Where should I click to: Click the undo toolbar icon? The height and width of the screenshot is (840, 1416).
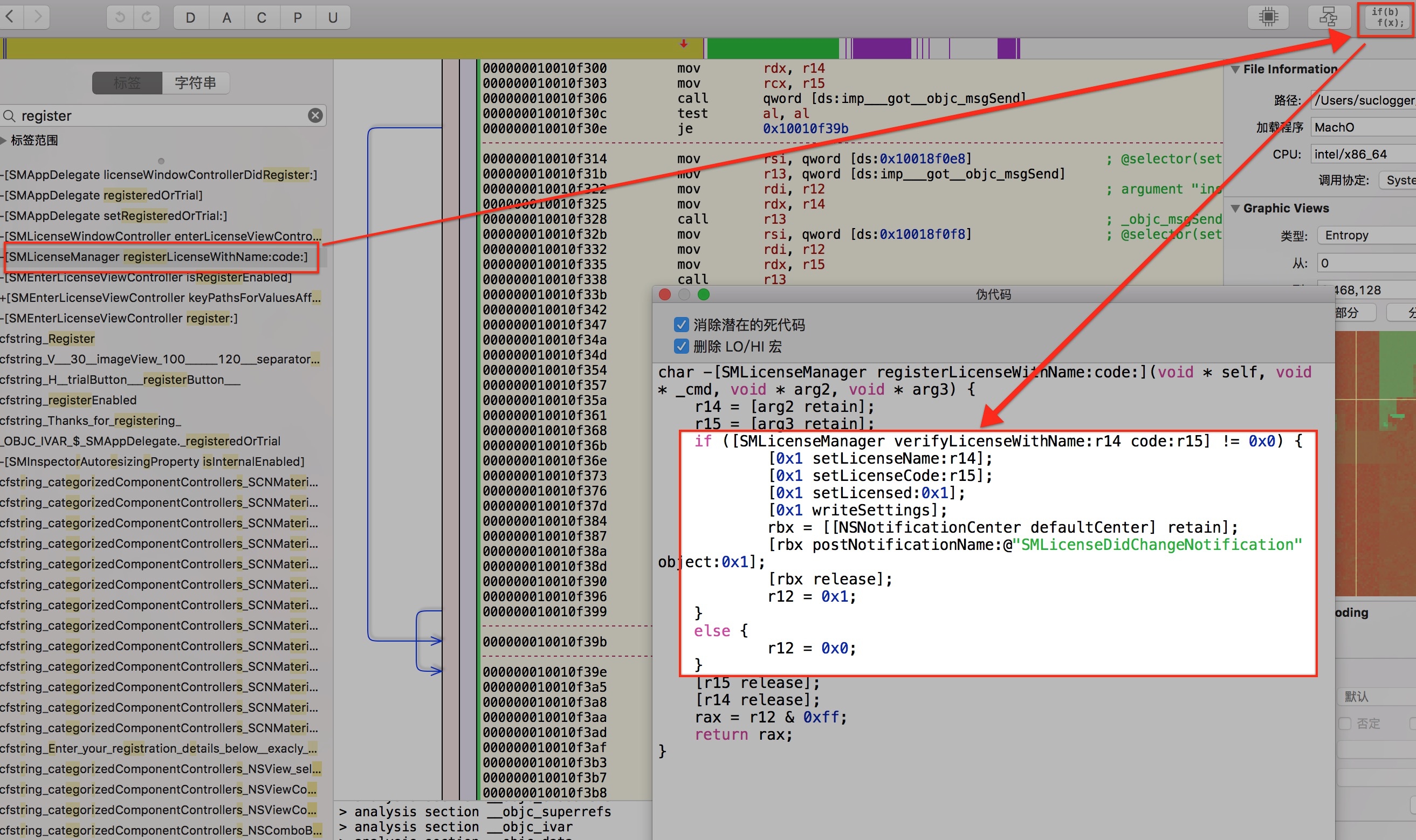click(x=120, y=17)
